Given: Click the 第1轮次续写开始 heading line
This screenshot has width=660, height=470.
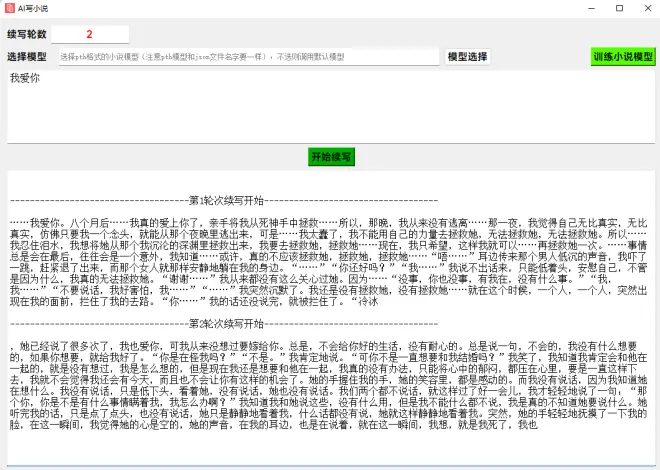Looking at the screenshot, I should [224, 201].
